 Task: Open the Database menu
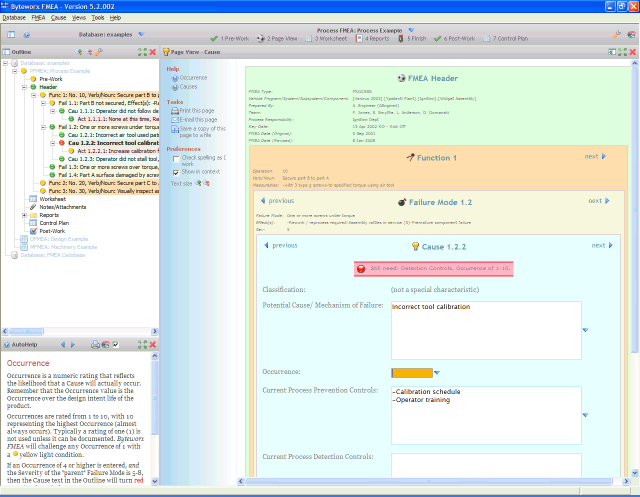(14, 18)
